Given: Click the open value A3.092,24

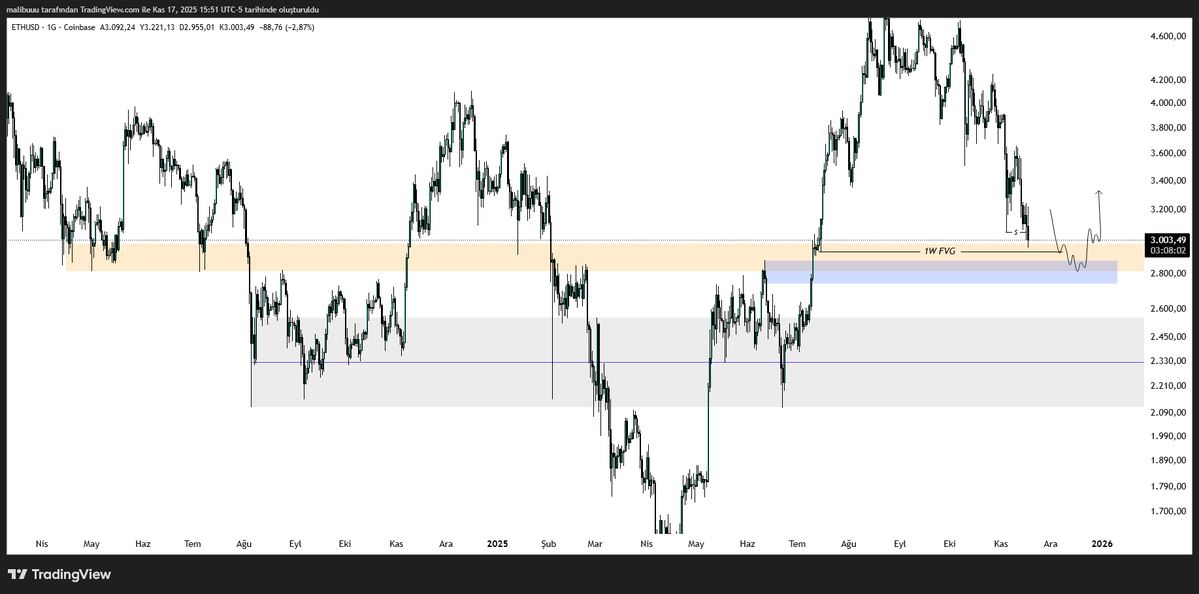Looking at the screenshot, I should (x=118, y=27).
